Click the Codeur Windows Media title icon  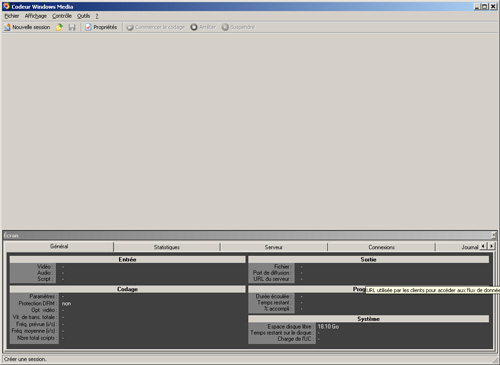point(6,6)
